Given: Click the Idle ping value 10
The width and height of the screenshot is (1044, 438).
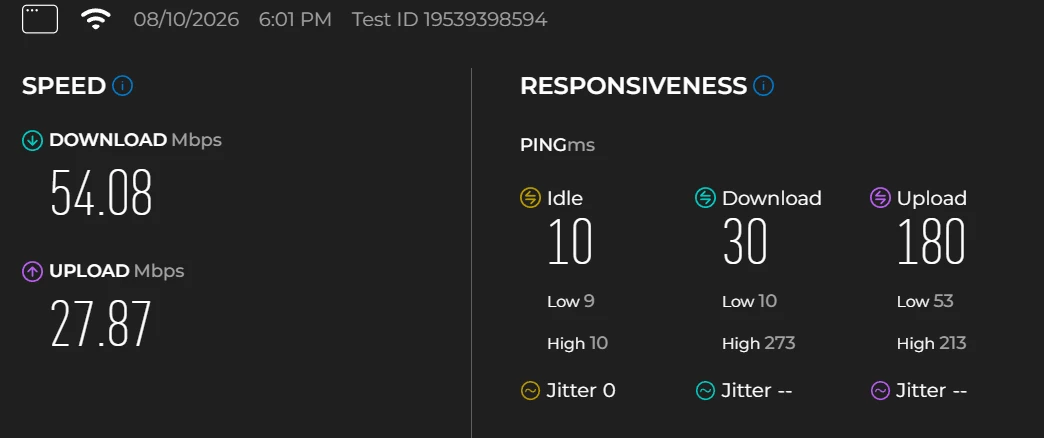Looking at the screenshot, I should pyautogui.click(x=570, y=242).
